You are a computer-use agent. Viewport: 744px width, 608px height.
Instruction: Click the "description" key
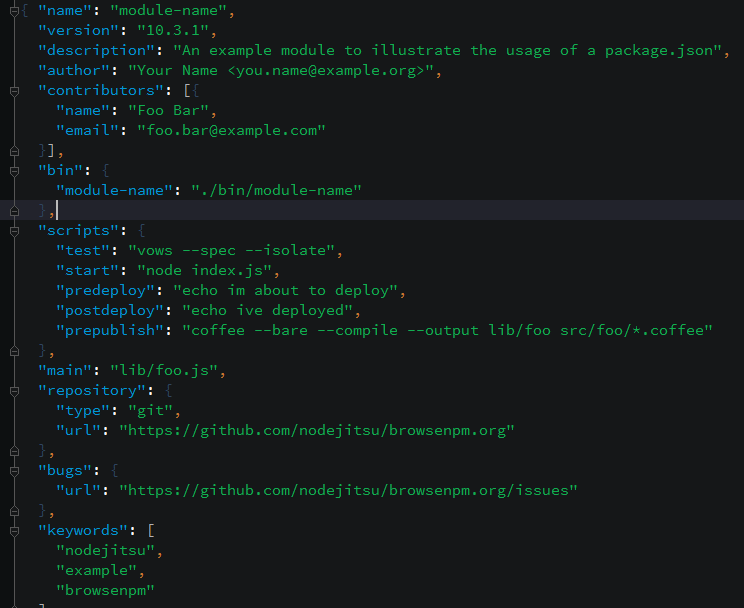tap(96, 51)
